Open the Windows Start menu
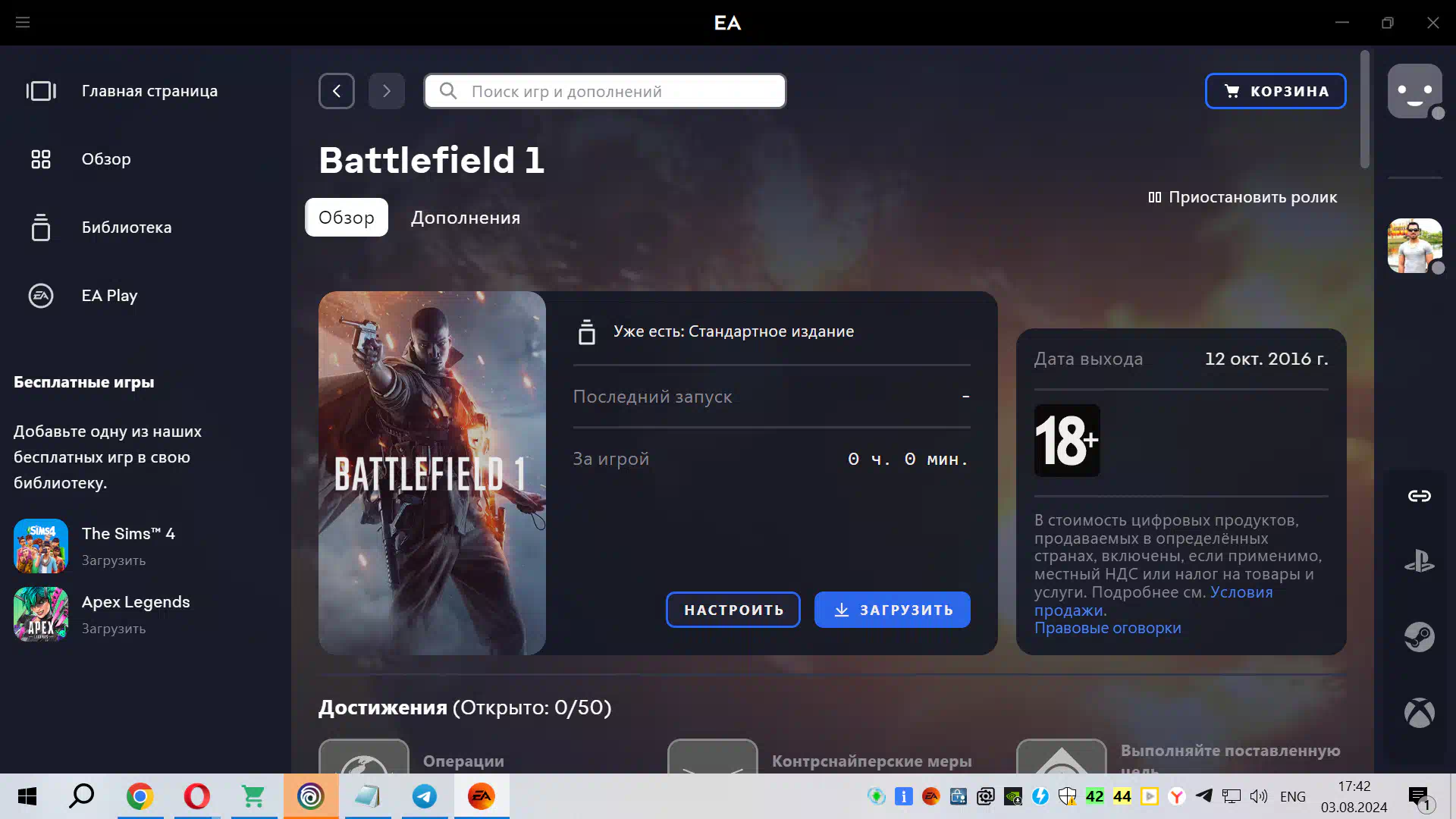 point(27,796)
